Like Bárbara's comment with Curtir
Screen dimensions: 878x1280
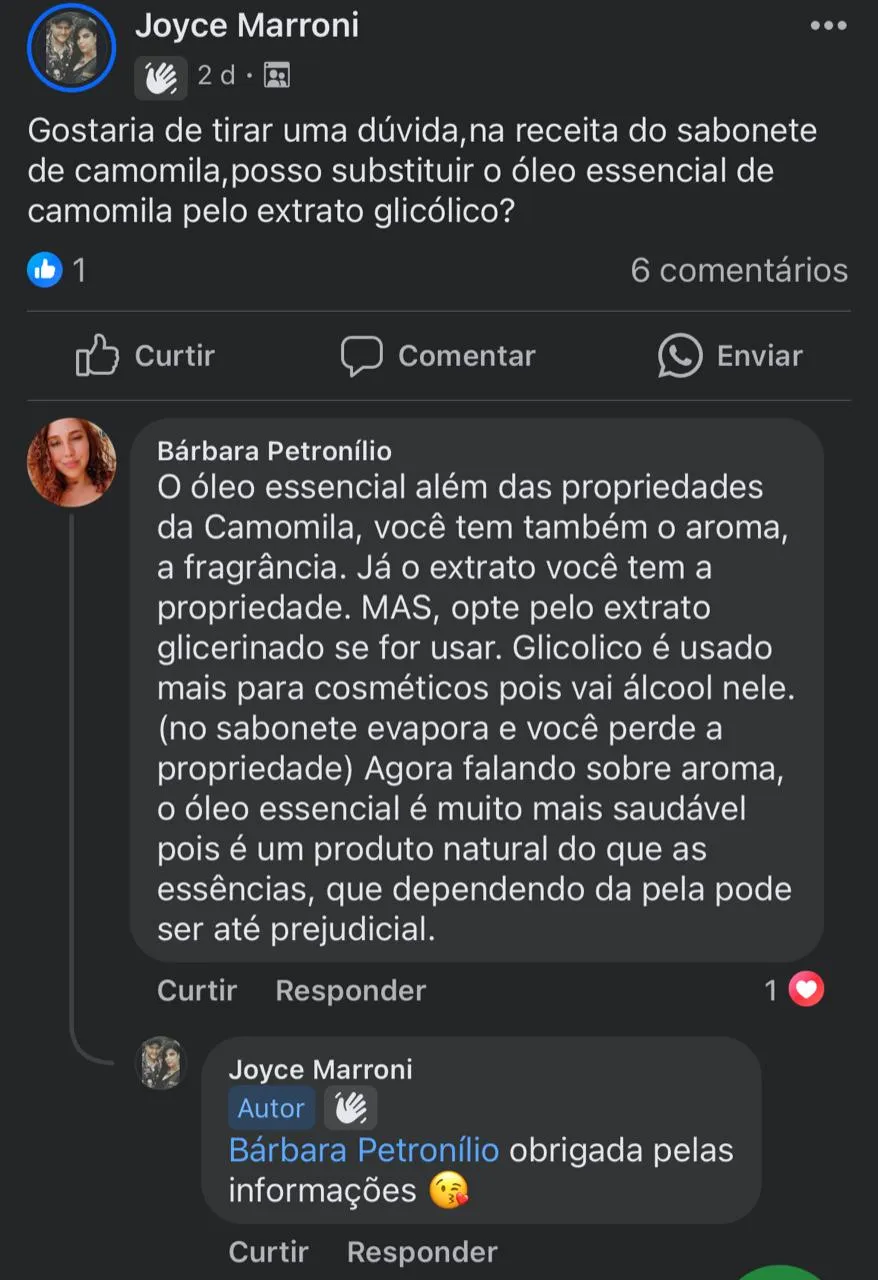tap(197, 991)
